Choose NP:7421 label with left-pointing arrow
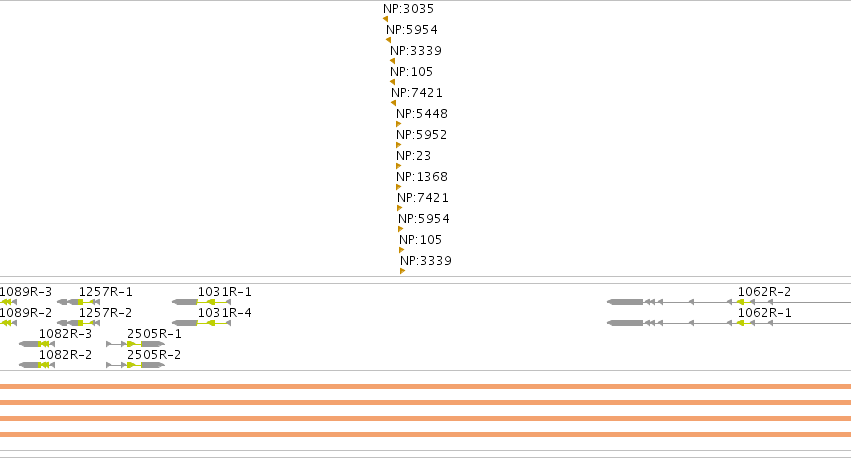Screen dimensions: 851x458 point(417,93)
